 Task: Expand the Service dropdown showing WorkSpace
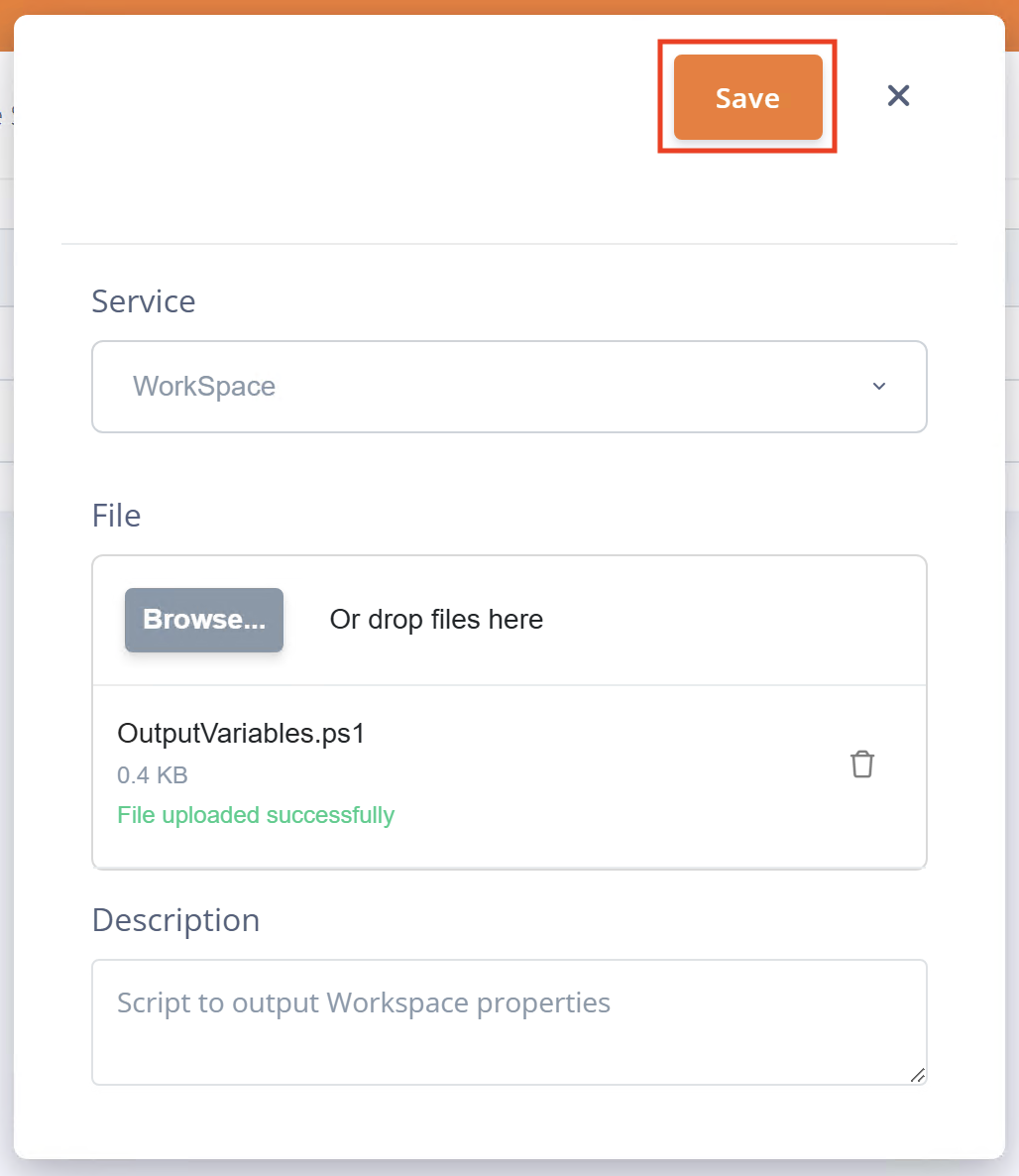click(x=509, y=387)
